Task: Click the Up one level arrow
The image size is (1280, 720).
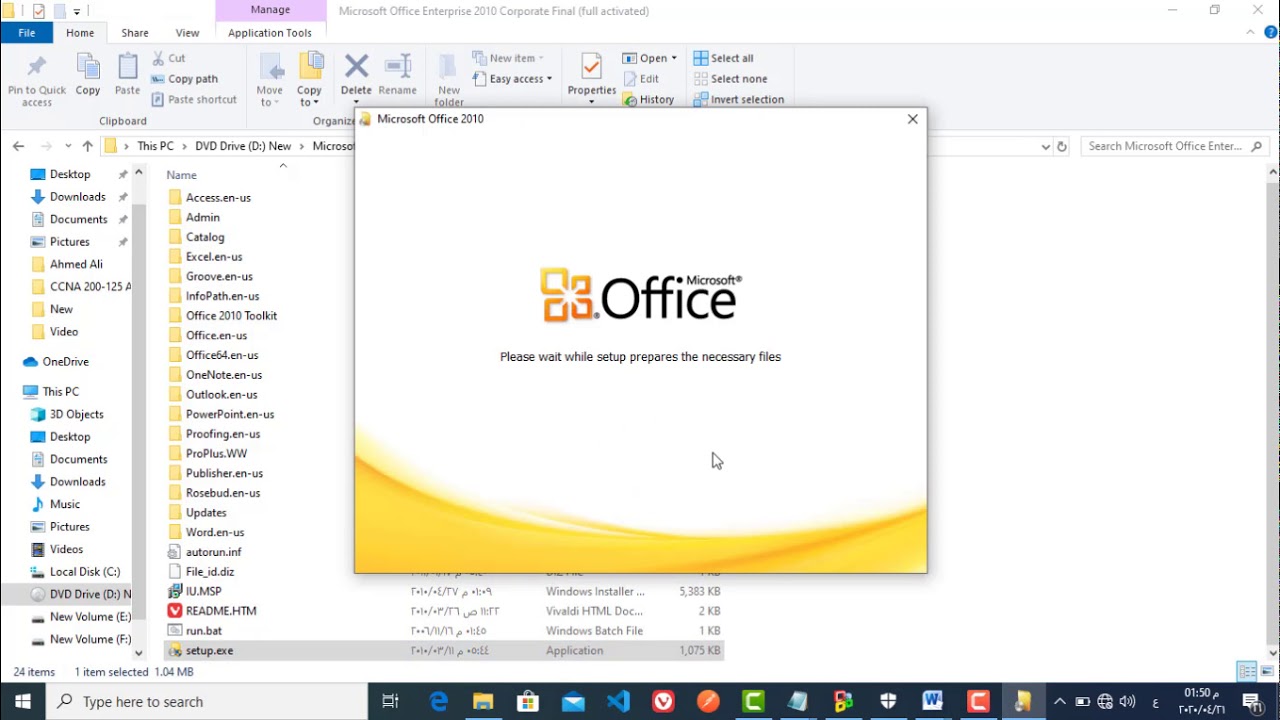Action: (87, 146)
